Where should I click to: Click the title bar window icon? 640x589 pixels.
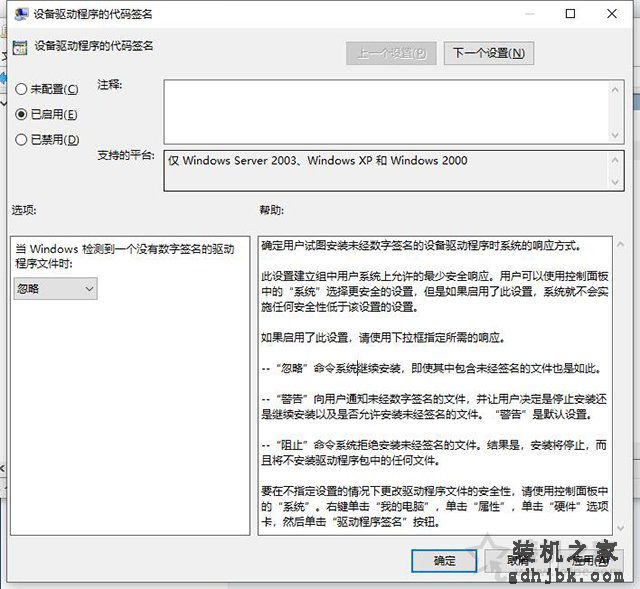(x=21, y=14)
